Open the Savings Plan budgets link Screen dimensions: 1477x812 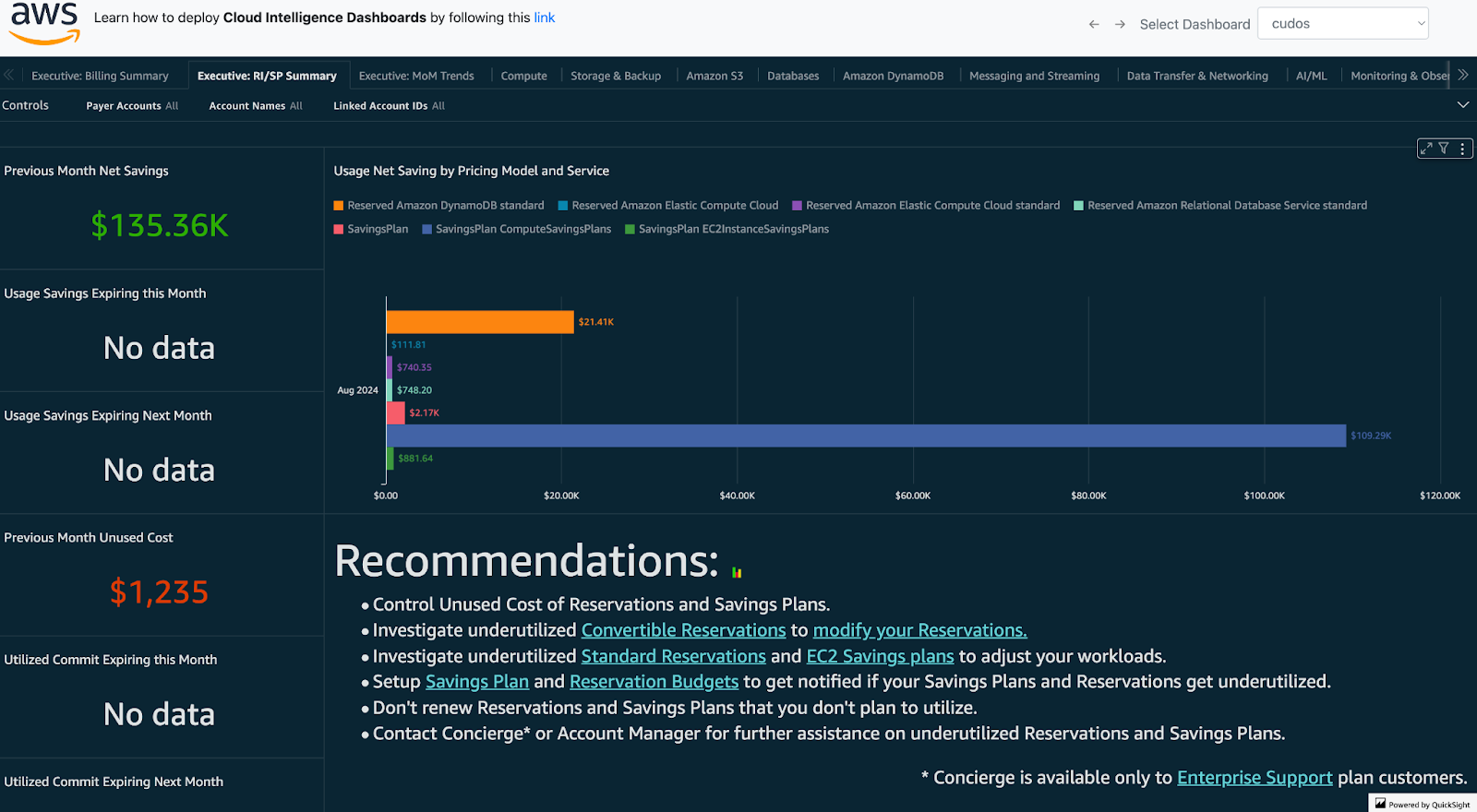point(476,682)
